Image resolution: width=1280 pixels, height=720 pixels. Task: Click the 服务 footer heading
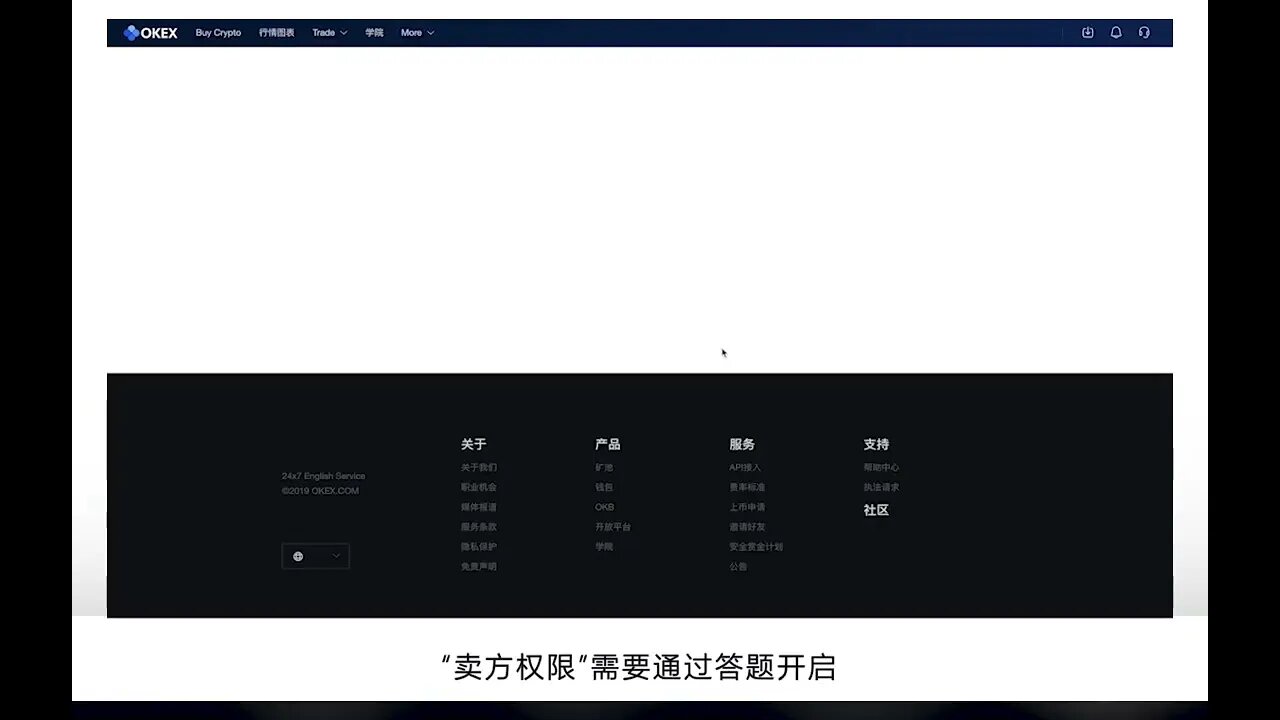(742, 444)
